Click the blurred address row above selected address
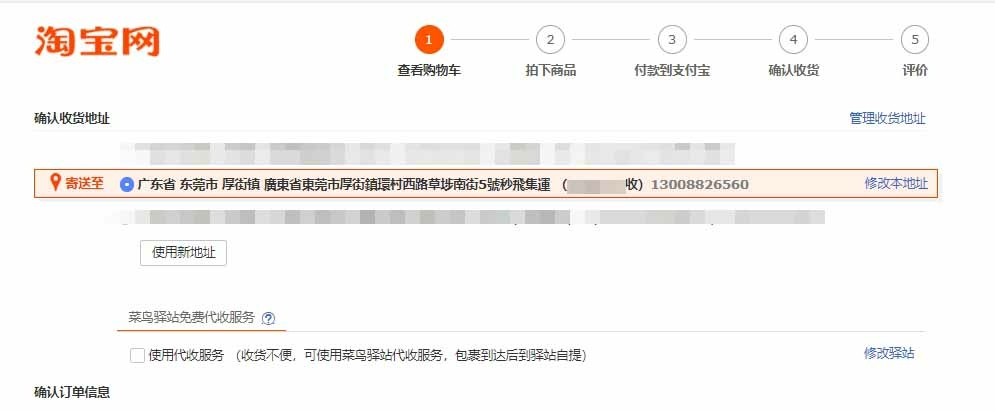 tap(428, 153)
